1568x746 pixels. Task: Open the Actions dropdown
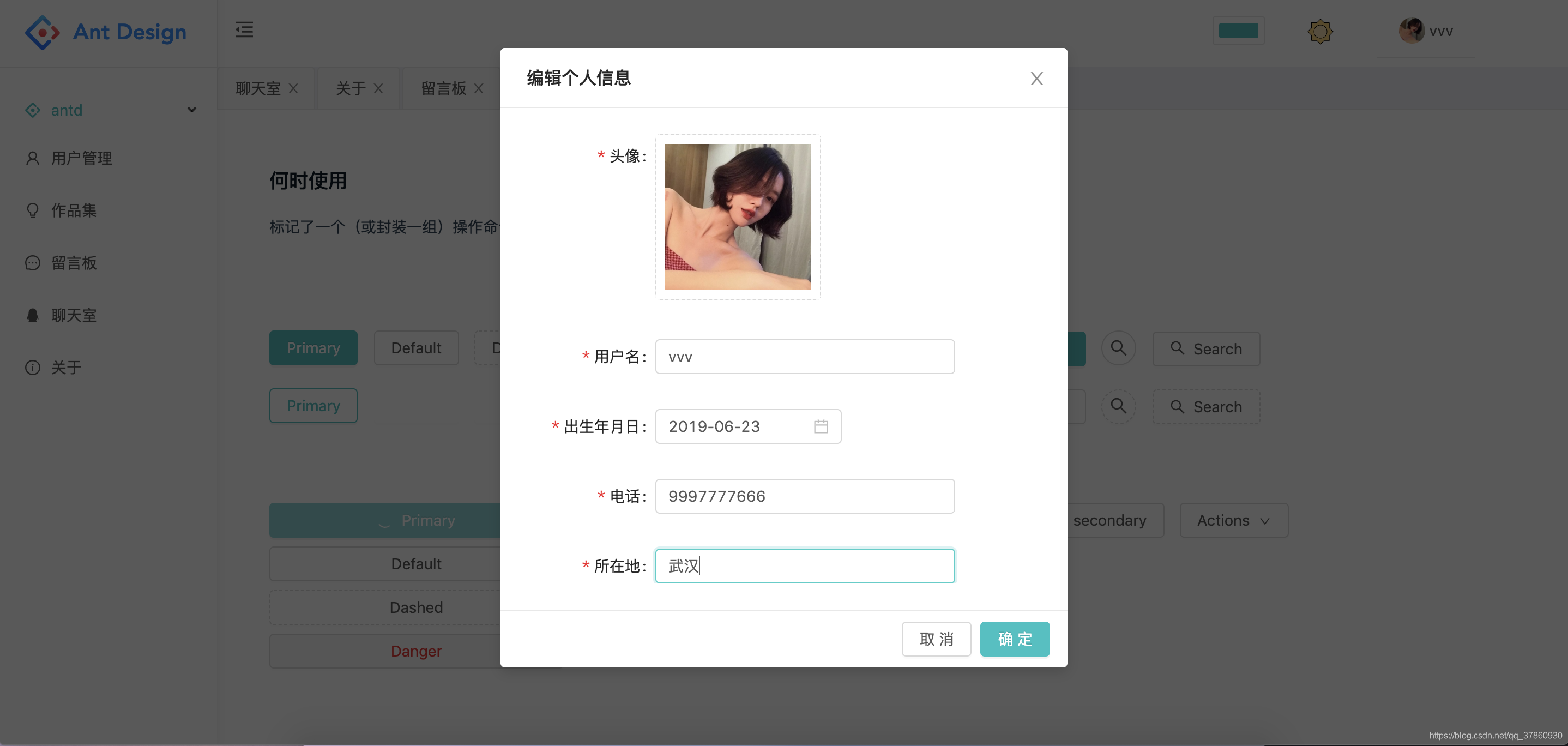click(1234, 520)
